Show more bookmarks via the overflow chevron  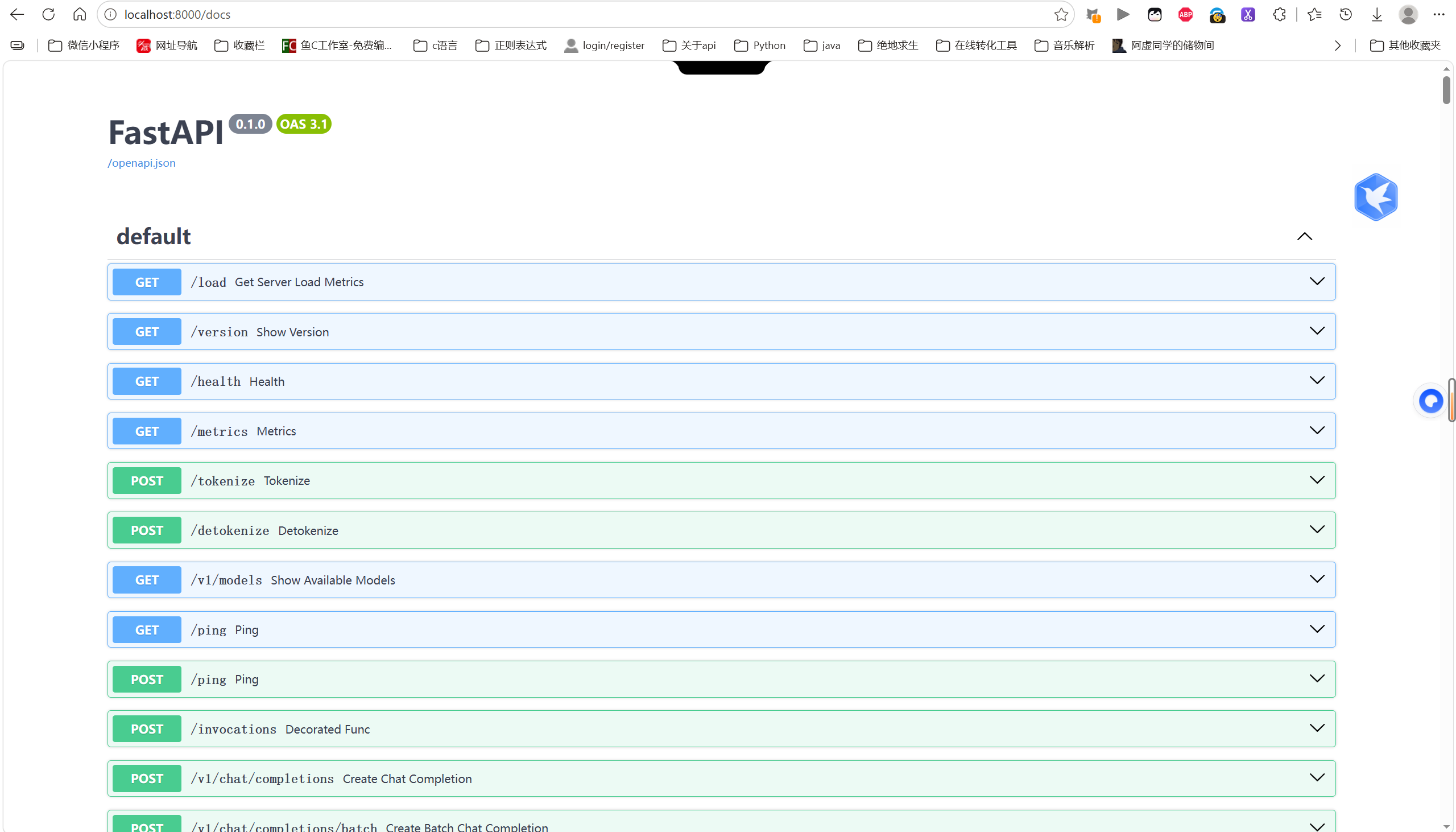click(1337, 46)
